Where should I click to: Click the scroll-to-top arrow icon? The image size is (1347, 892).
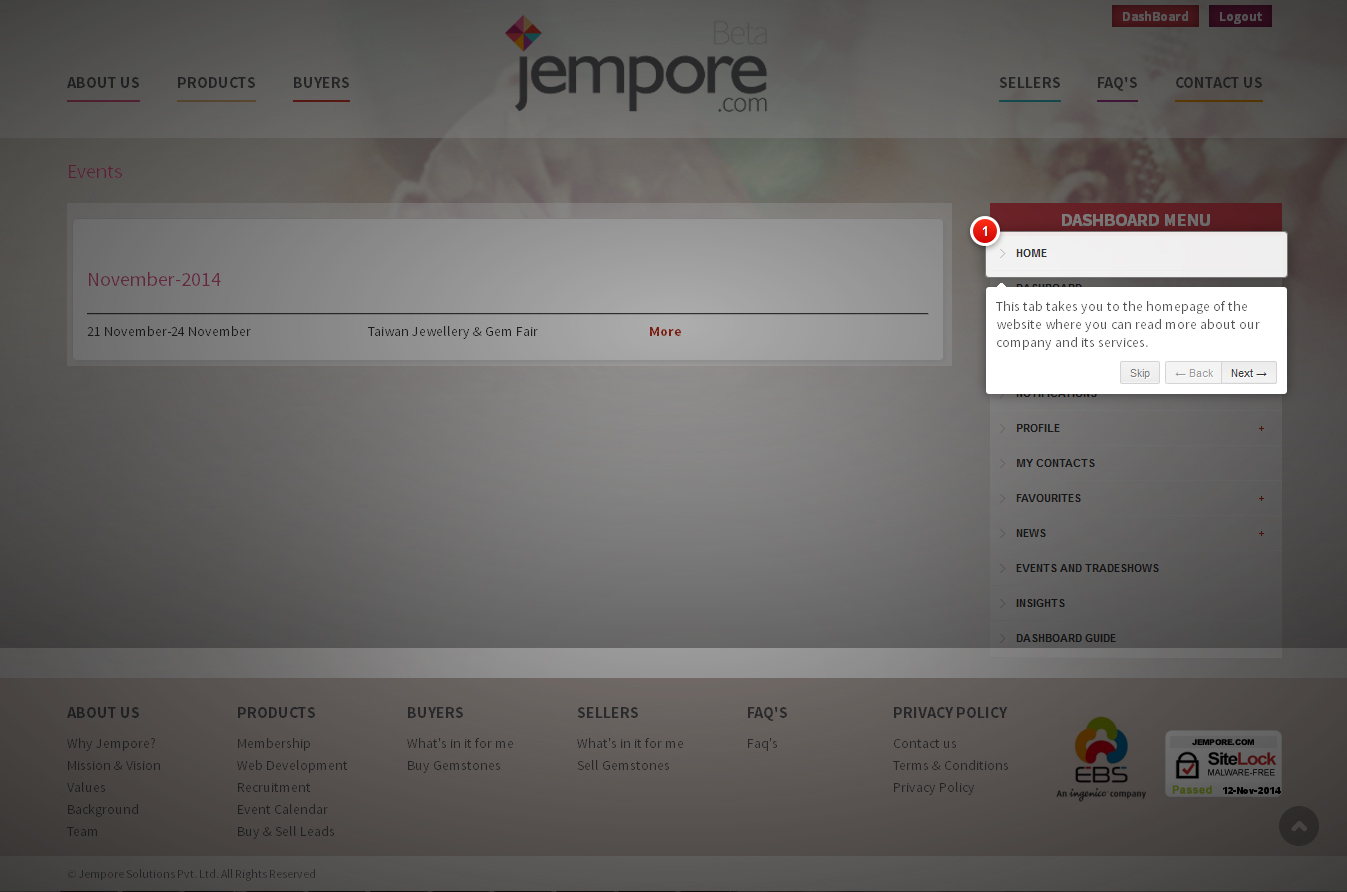[x=1299, y=826]
